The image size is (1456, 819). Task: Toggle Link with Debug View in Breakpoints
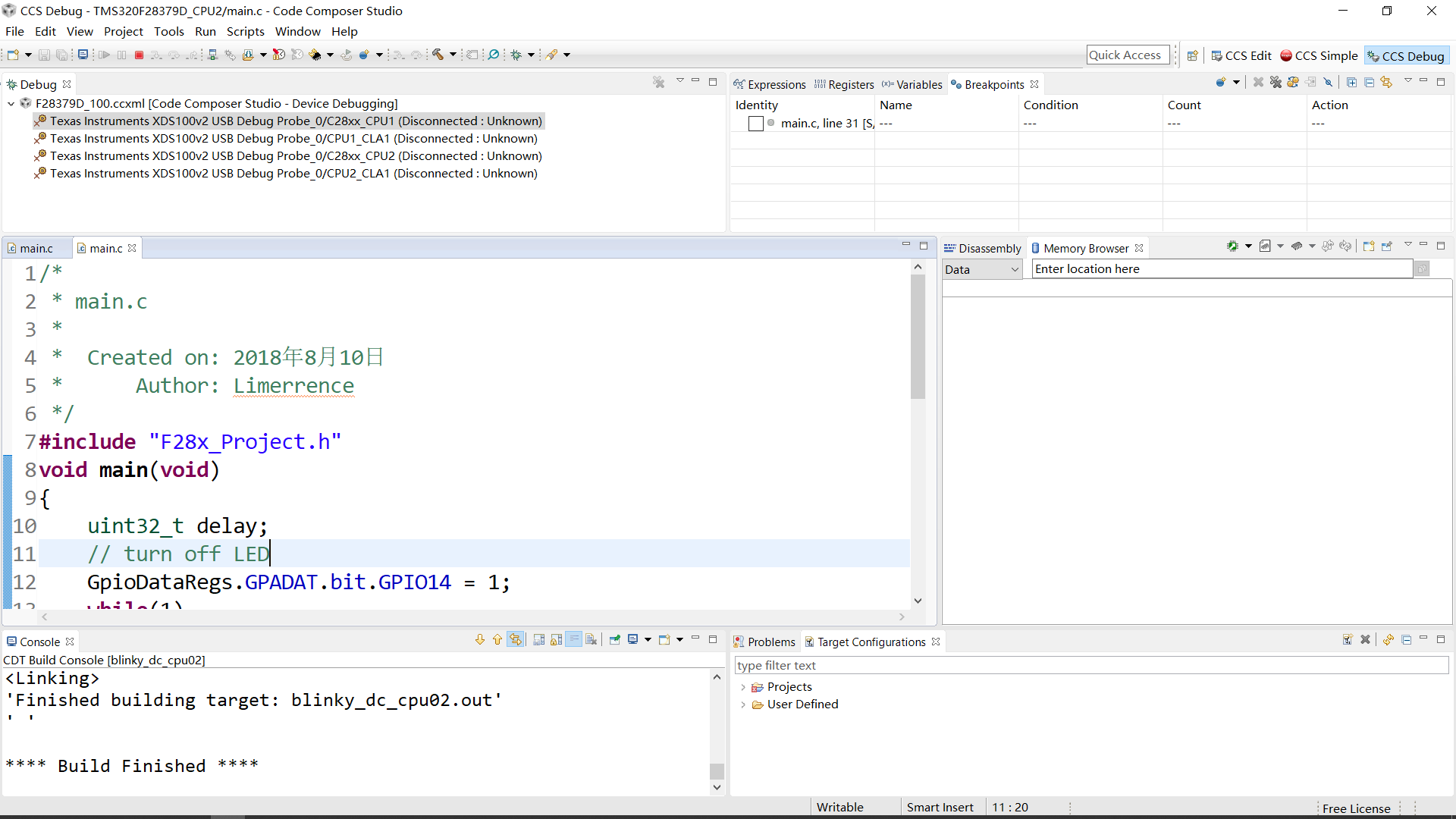[x=1386, y=82]
